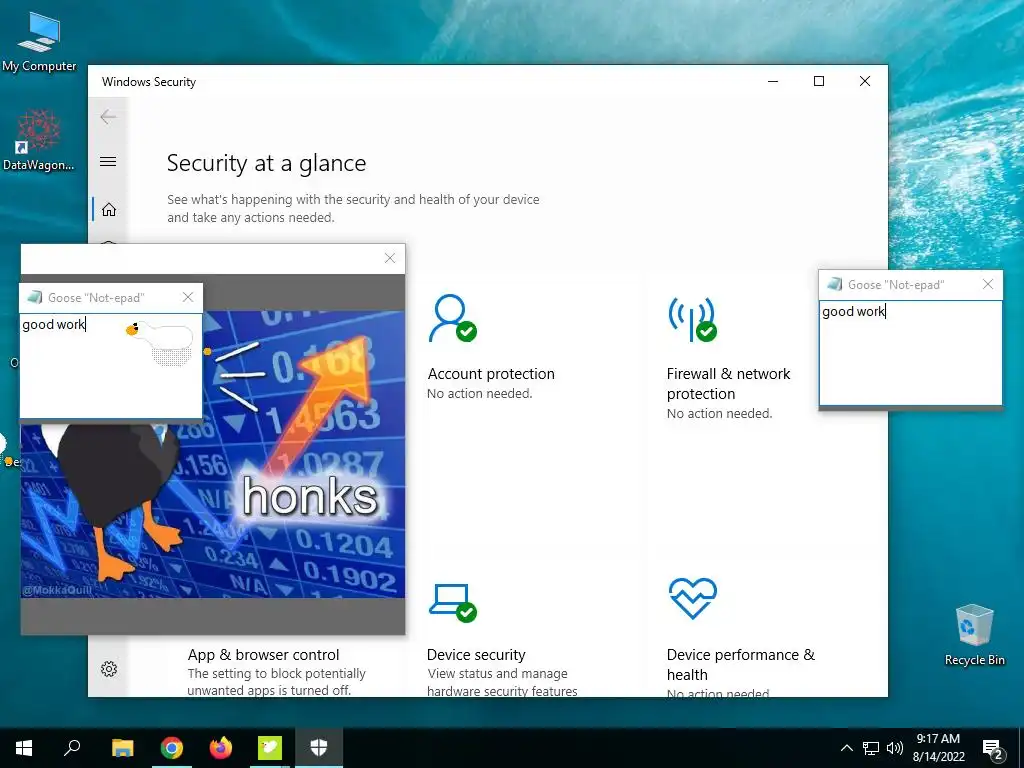Click text area of right Goose Not-epad
Screen dimensions: 1024x768
[x=910, y=353]
